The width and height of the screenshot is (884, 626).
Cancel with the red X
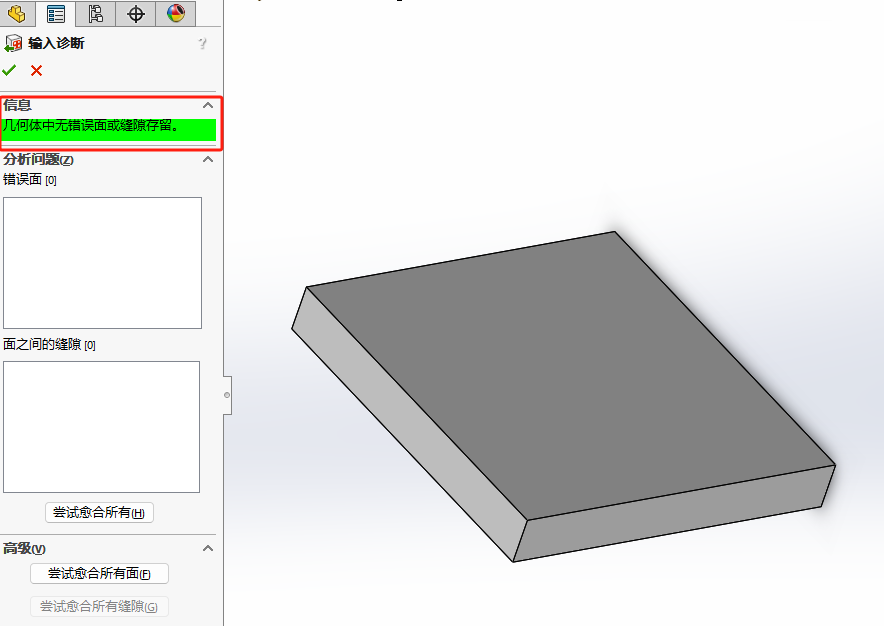pyautogui.click(x=37, y=70)
